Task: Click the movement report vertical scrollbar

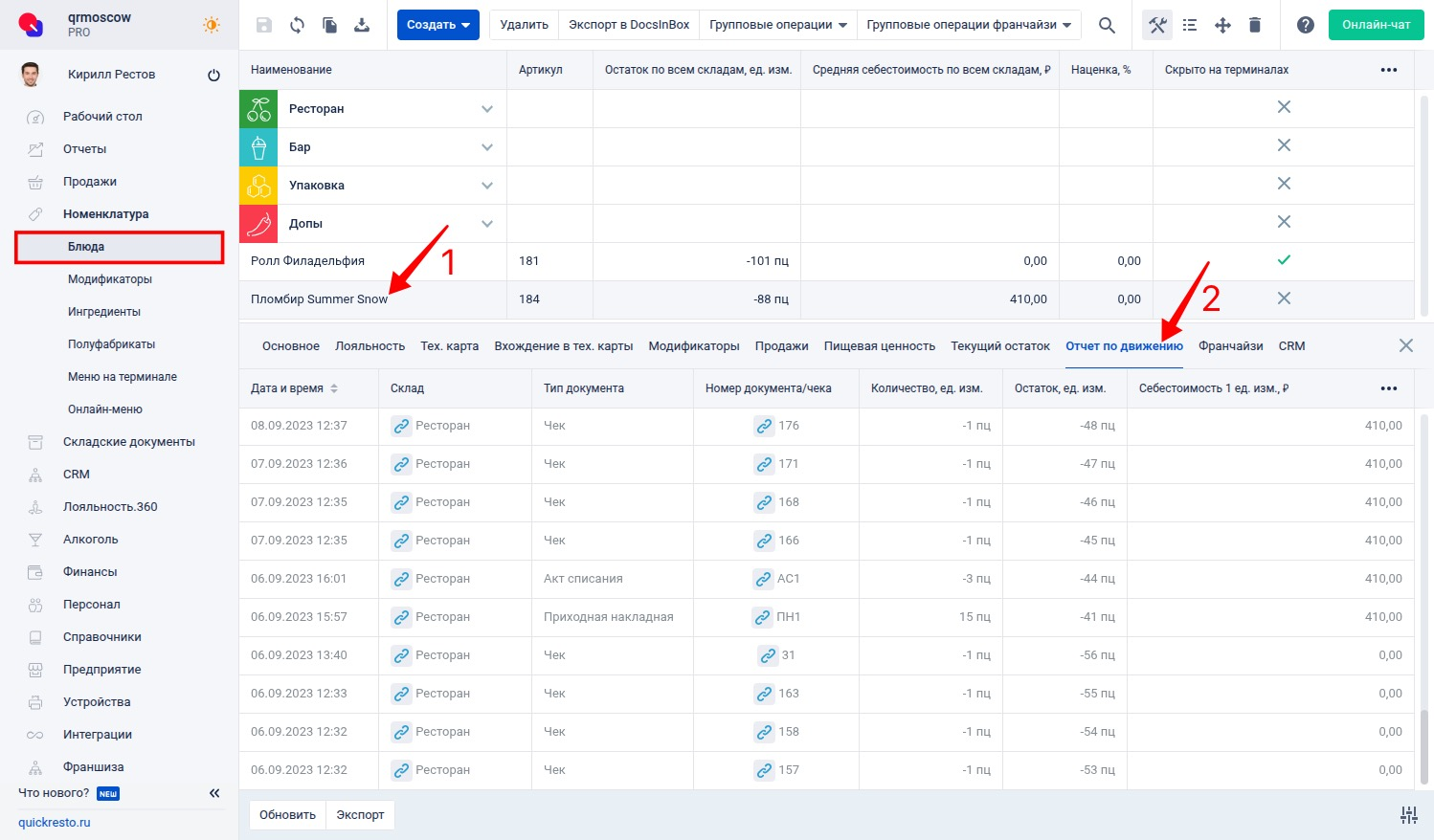Action: click(x=1425, y=749)
